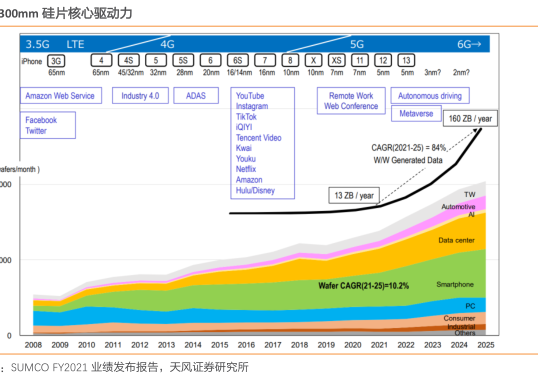Select the iPhone 5S model box
The image size is (538, 377).
tap(183, 60)
